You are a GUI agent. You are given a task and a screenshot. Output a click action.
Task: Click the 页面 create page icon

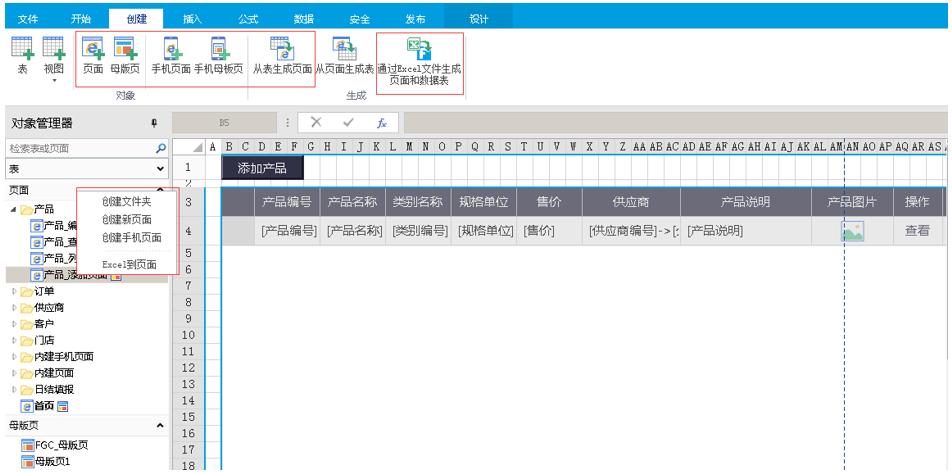click(x=93, y=48)
